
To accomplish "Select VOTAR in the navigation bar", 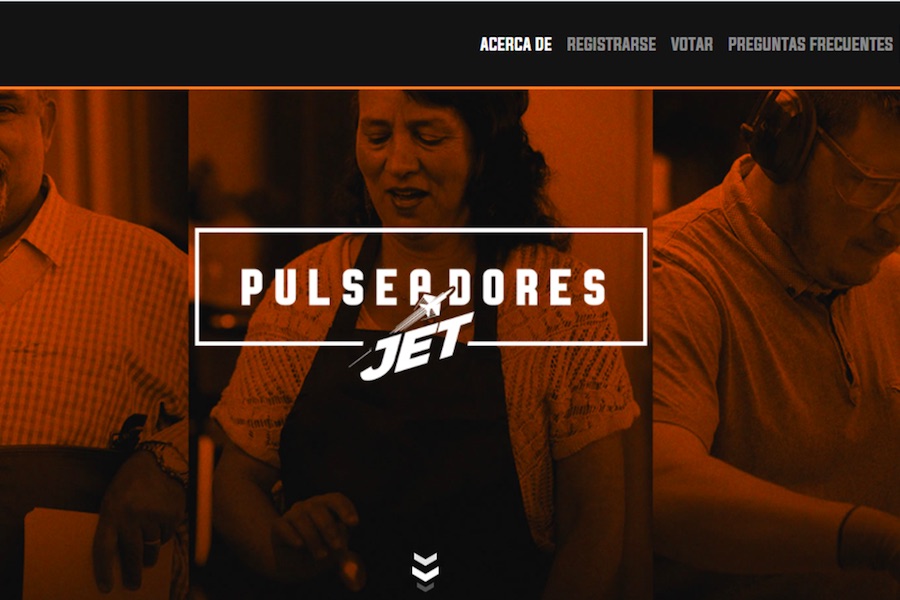I will (692, 44).
